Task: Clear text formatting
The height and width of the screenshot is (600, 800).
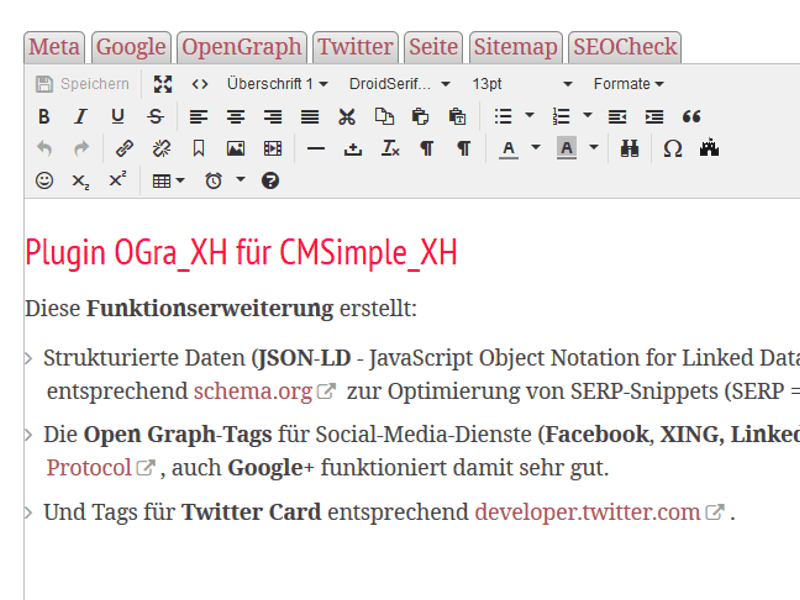Action: point(390,149)
